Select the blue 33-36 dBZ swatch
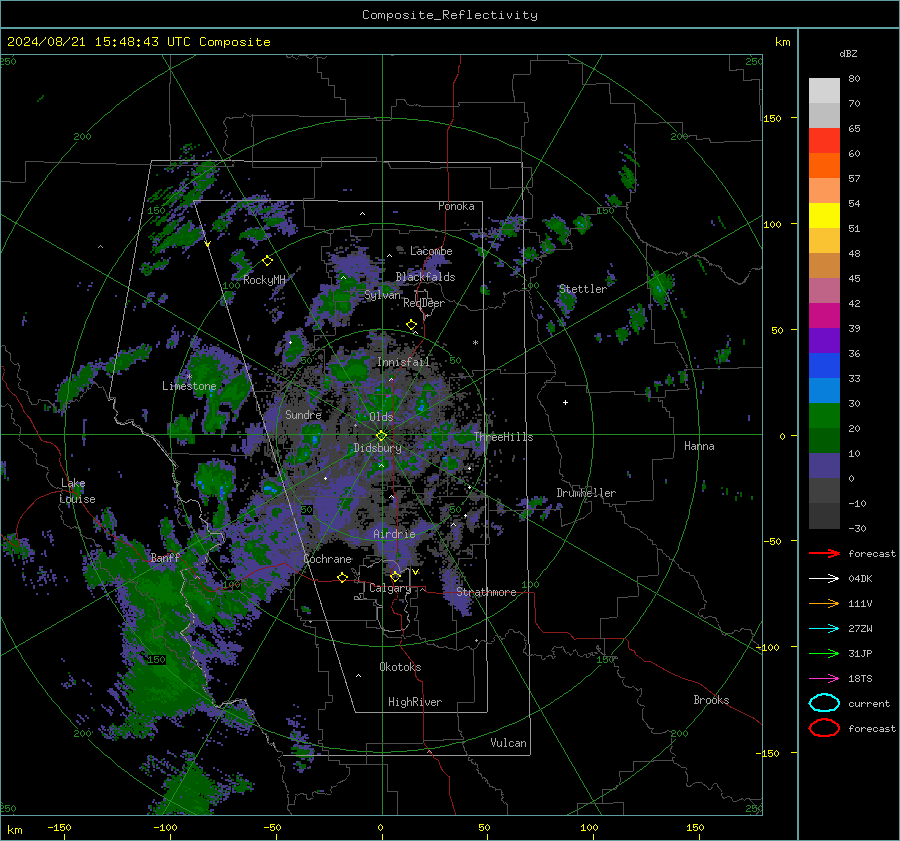 pos(824,366)
